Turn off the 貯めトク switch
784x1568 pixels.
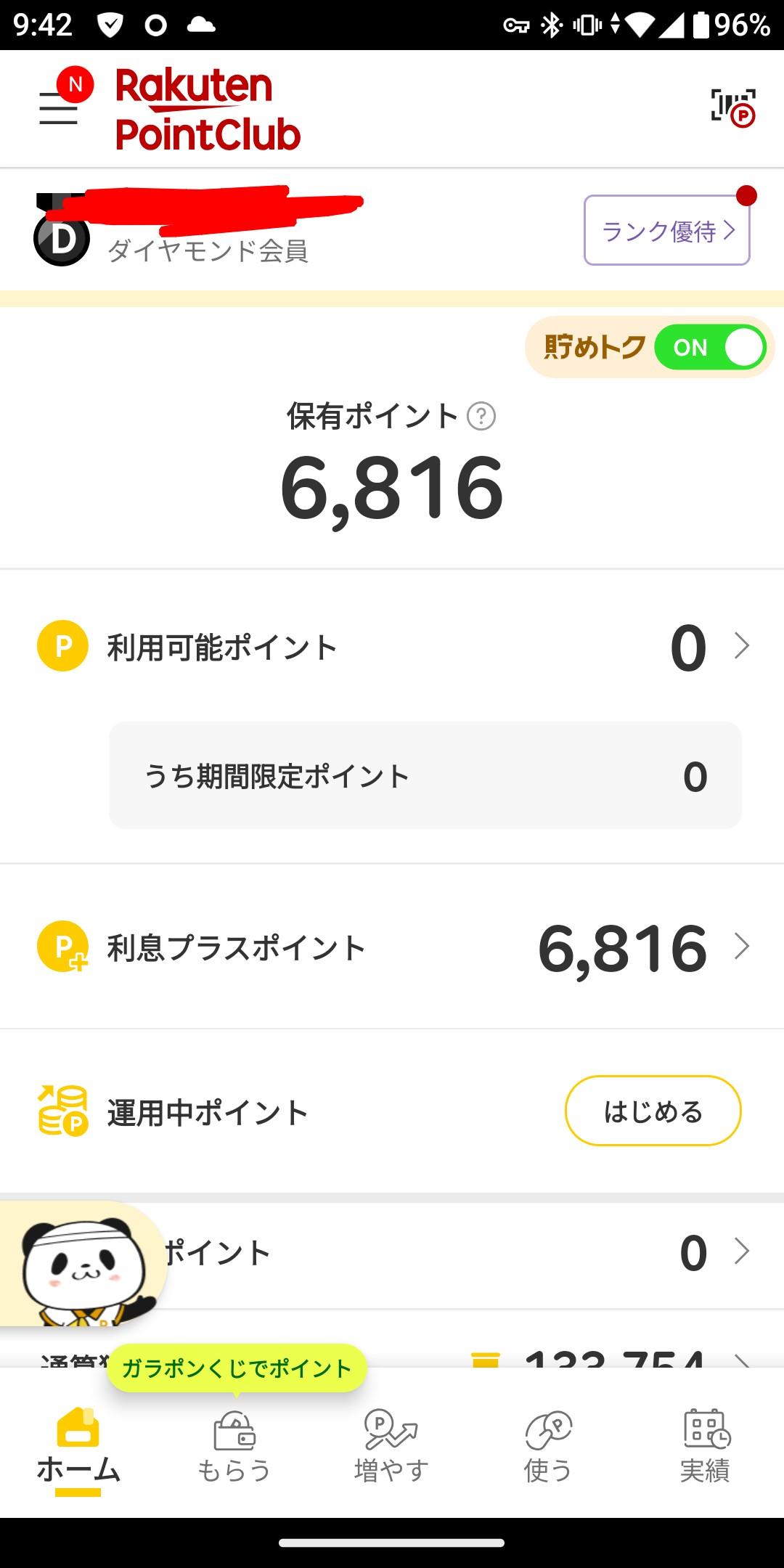[x=709, y=348]
